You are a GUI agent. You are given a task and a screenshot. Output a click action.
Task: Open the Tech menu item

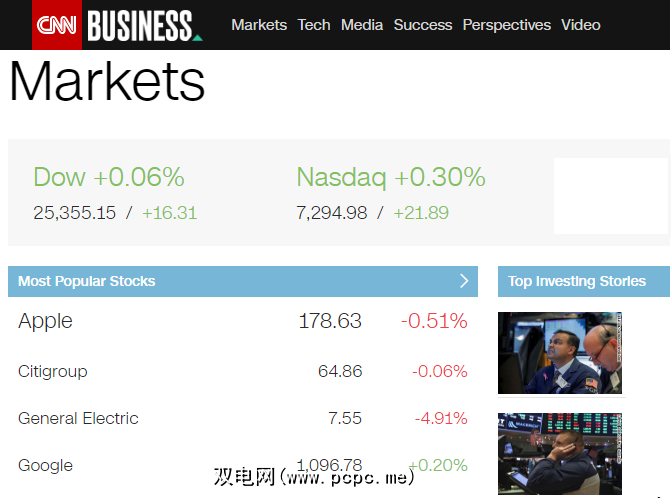click(314, 25)
